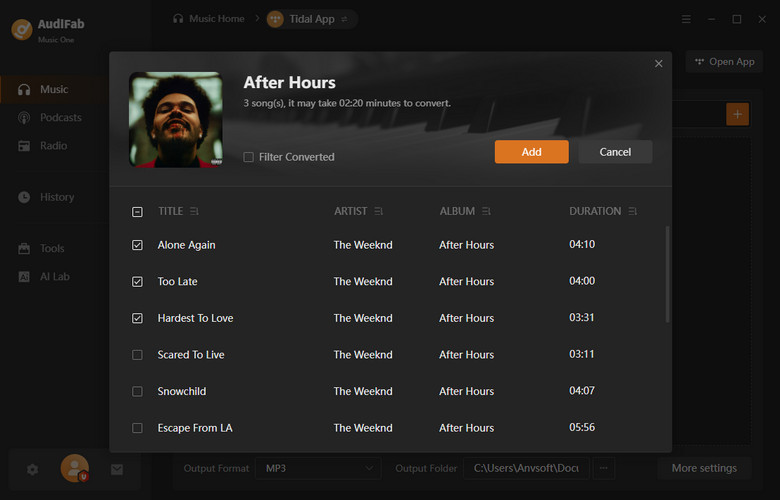
Task: Click the DURATION column header
Action: point(595,211)
